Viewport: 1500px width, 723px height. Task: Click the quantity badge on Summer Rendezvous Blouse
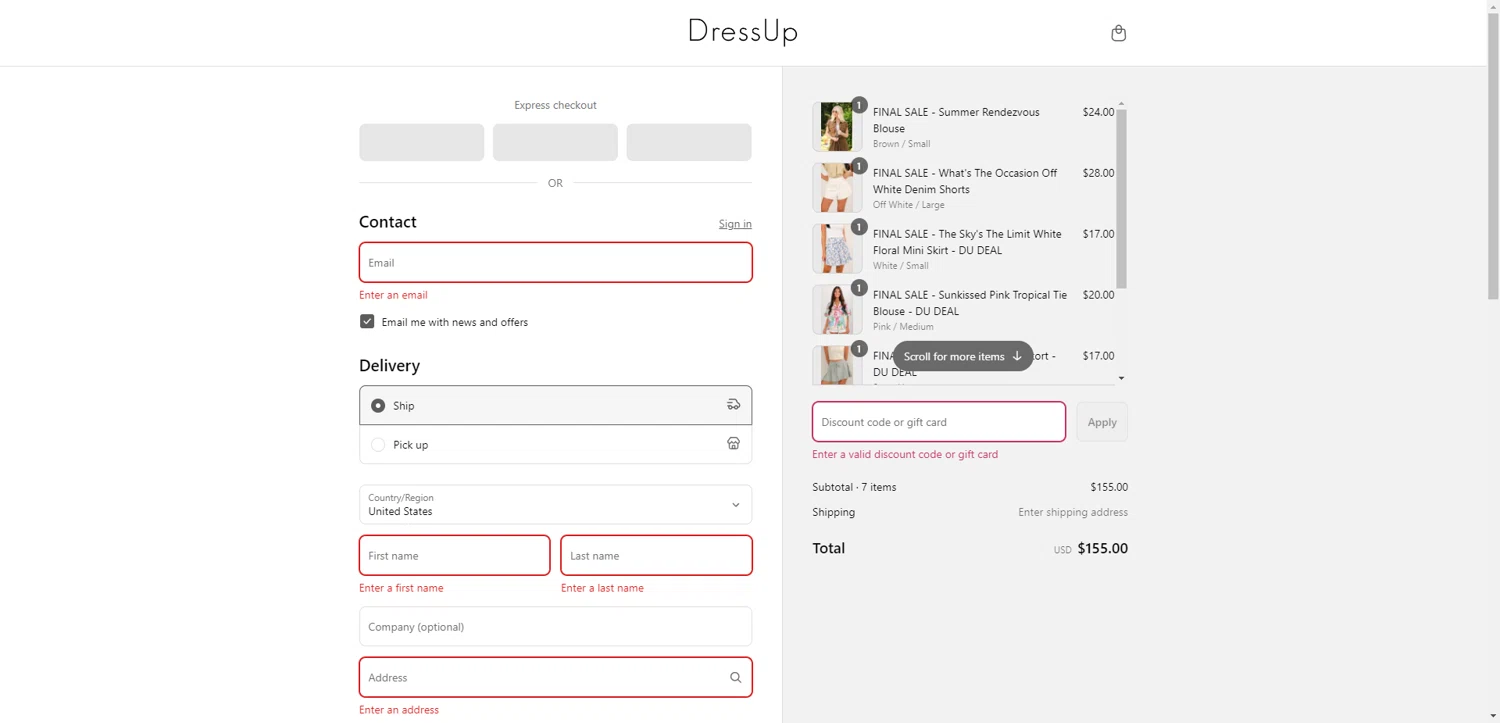(858, 105)
